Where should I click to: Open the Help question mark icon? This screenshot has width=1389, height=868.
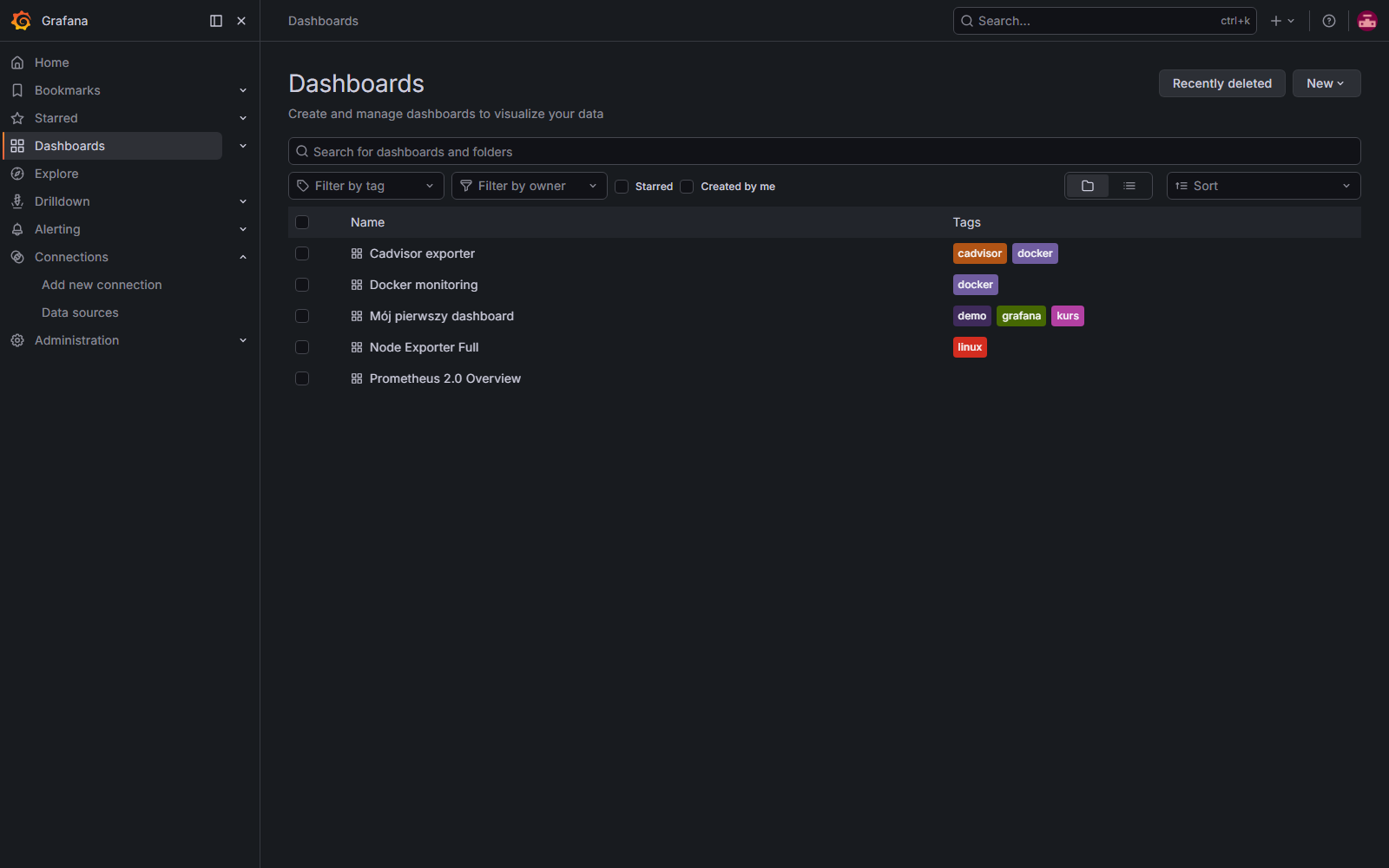tap(1329, 21)
